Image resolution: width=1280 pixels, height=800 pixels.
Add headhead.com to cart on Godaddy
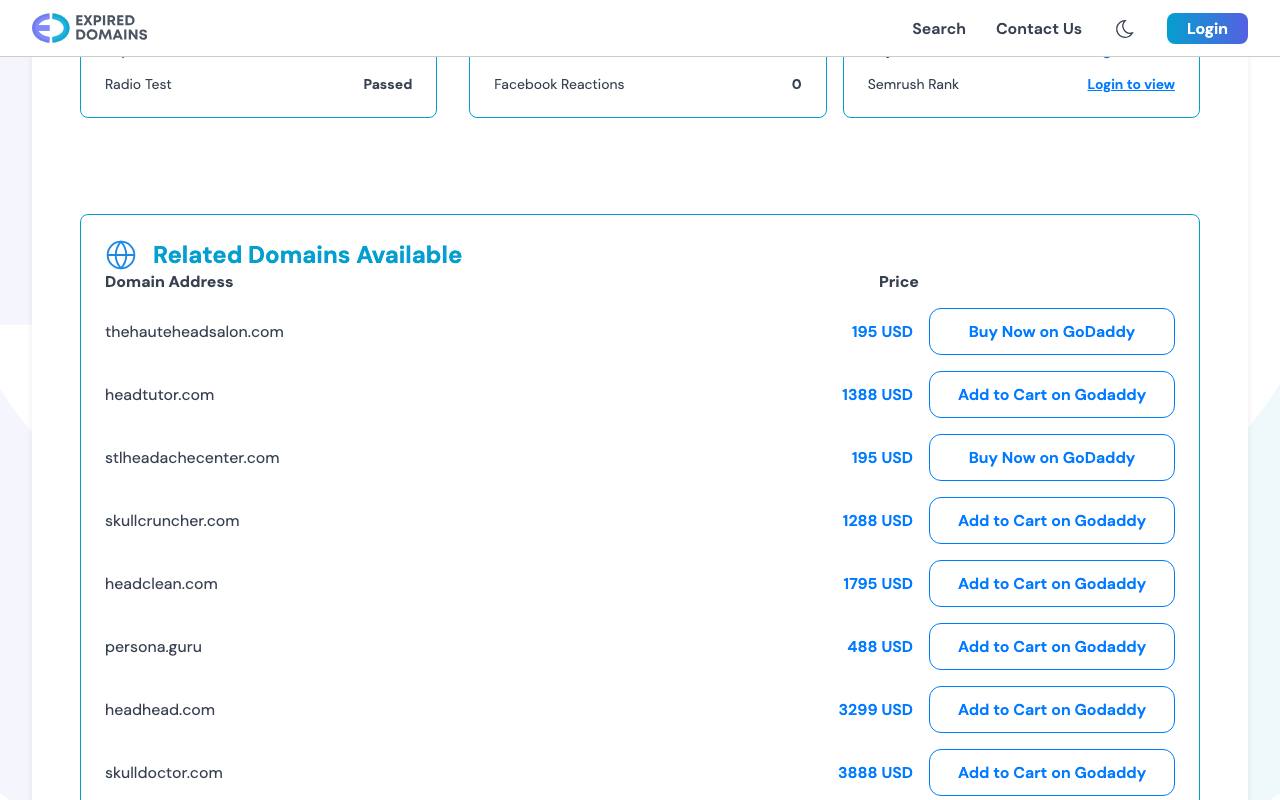point(1051,709)
